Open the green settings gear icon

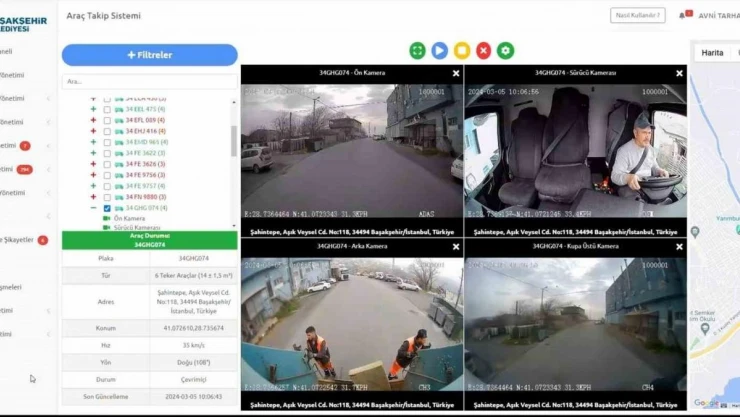point(506,50)
